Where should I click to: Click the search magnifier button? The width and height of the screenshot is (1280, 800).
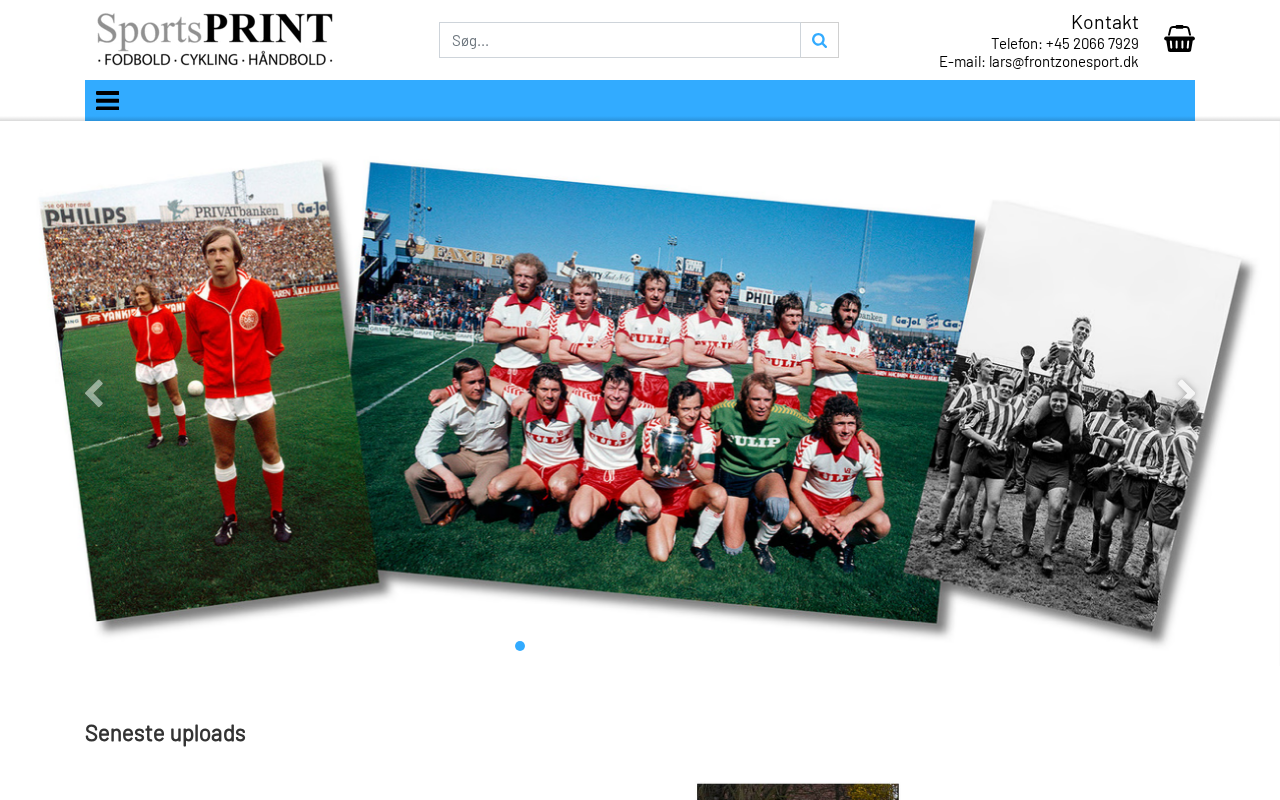pyautogui.click(x=819, y=40)
